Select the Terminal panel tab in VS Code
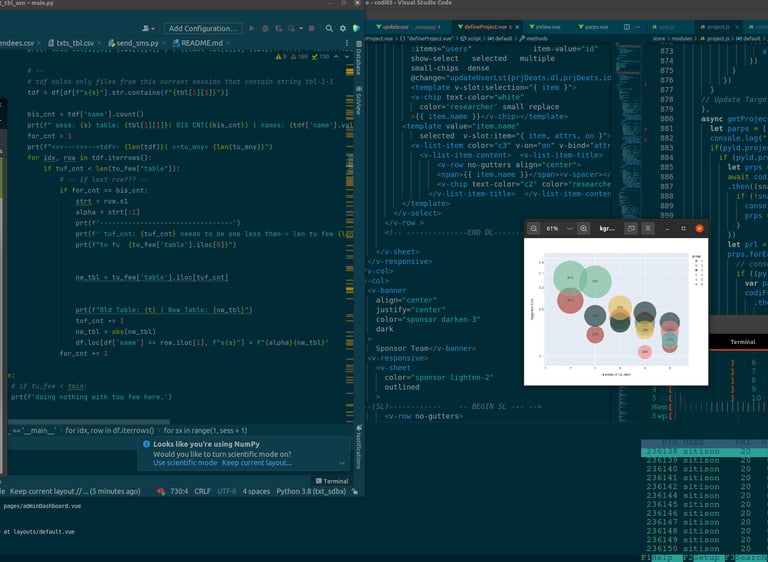 click(743, 342)
